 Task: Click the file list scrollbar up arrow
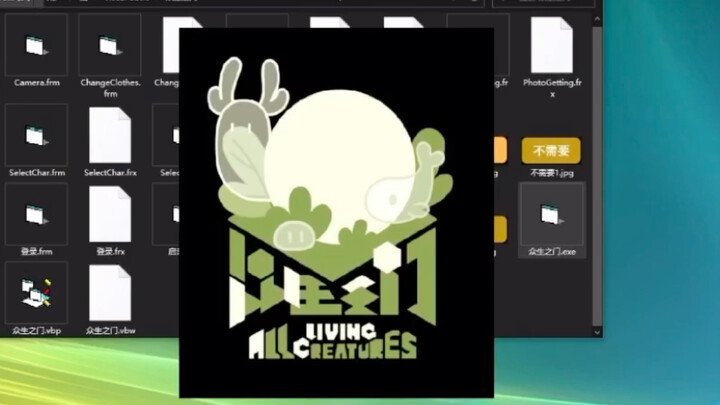click(597, 19)
